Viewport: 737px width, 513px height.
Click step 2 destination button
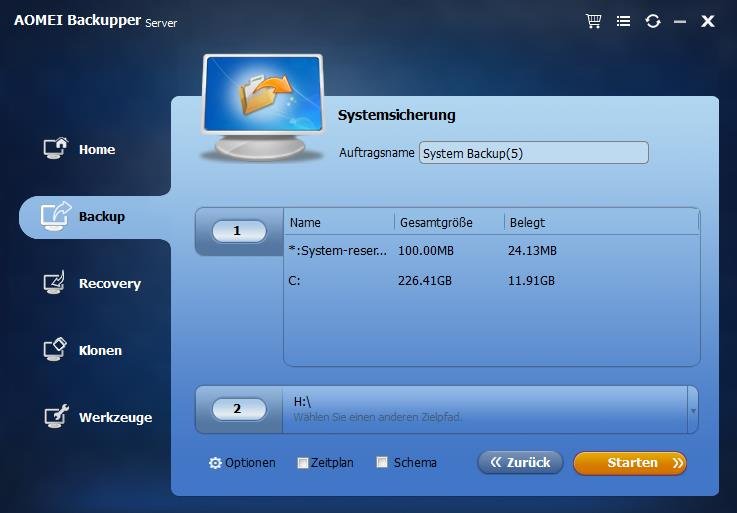(239, 409)
